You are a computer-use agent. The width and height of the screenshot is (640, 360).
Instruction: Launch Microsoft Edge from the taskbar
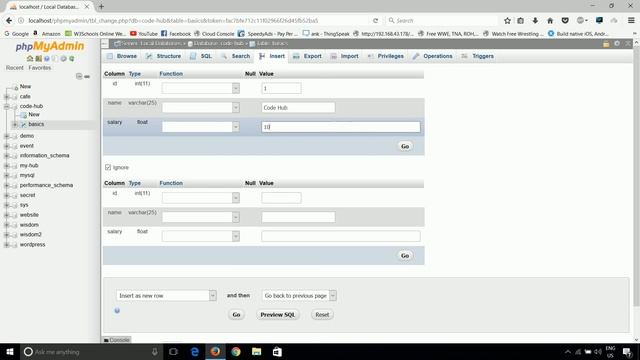point(195,351)
